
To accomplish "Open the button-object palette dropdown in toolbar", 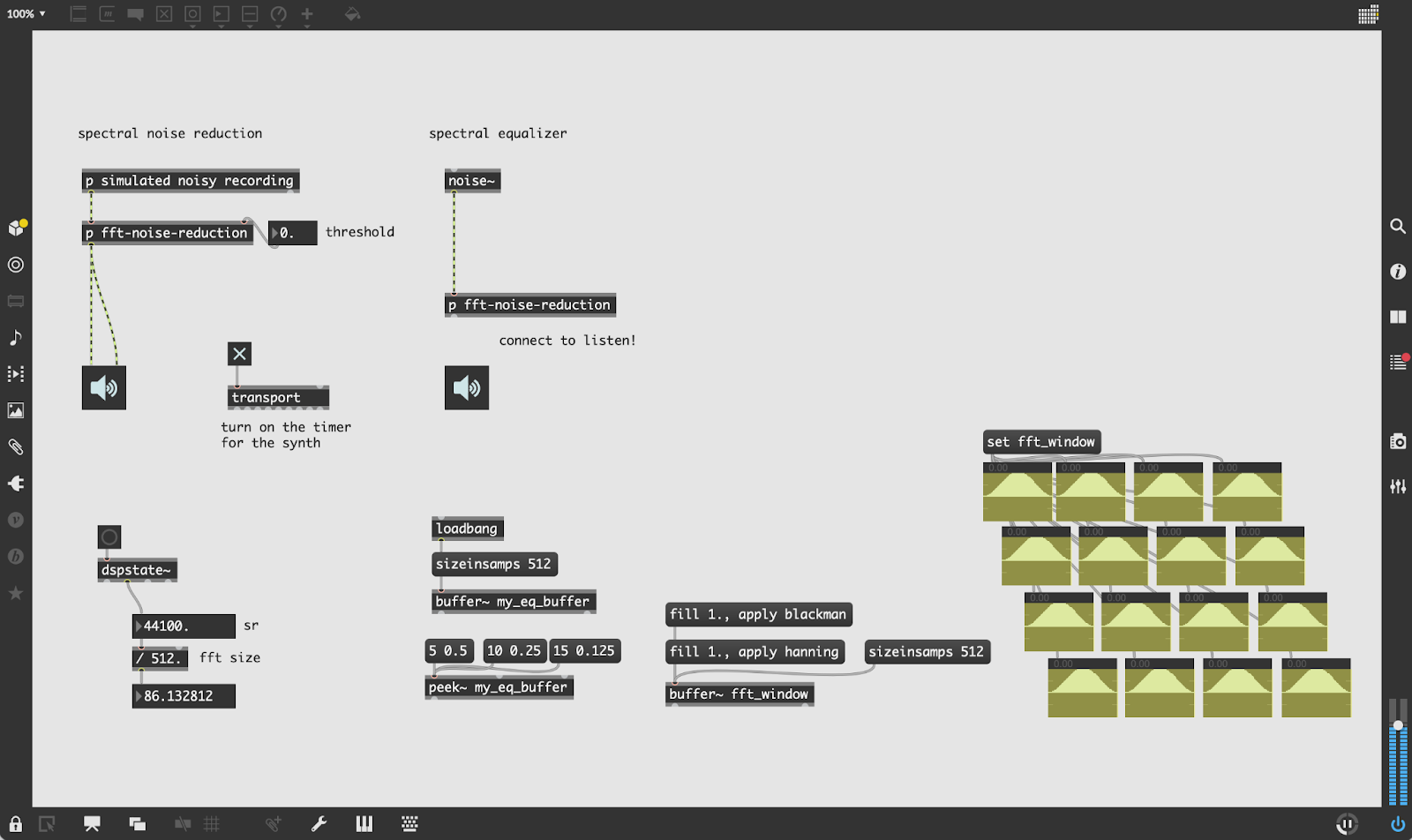I will tap(192, 15).
